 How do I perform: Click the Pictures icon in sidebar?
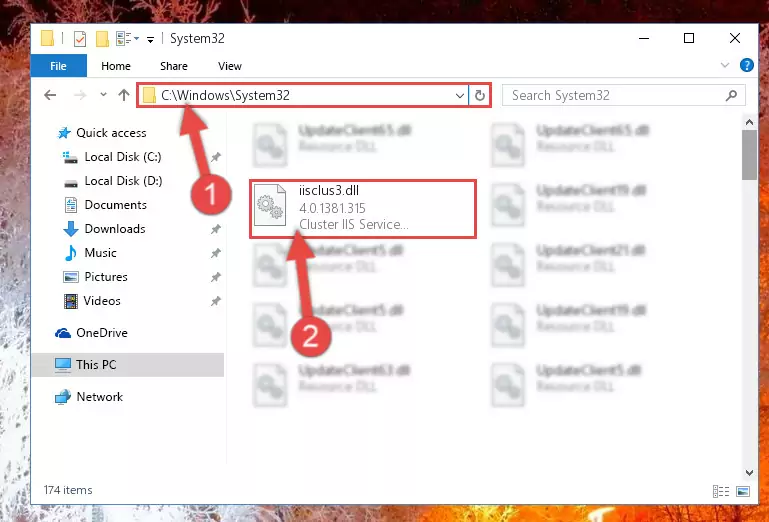pos(71,277)
